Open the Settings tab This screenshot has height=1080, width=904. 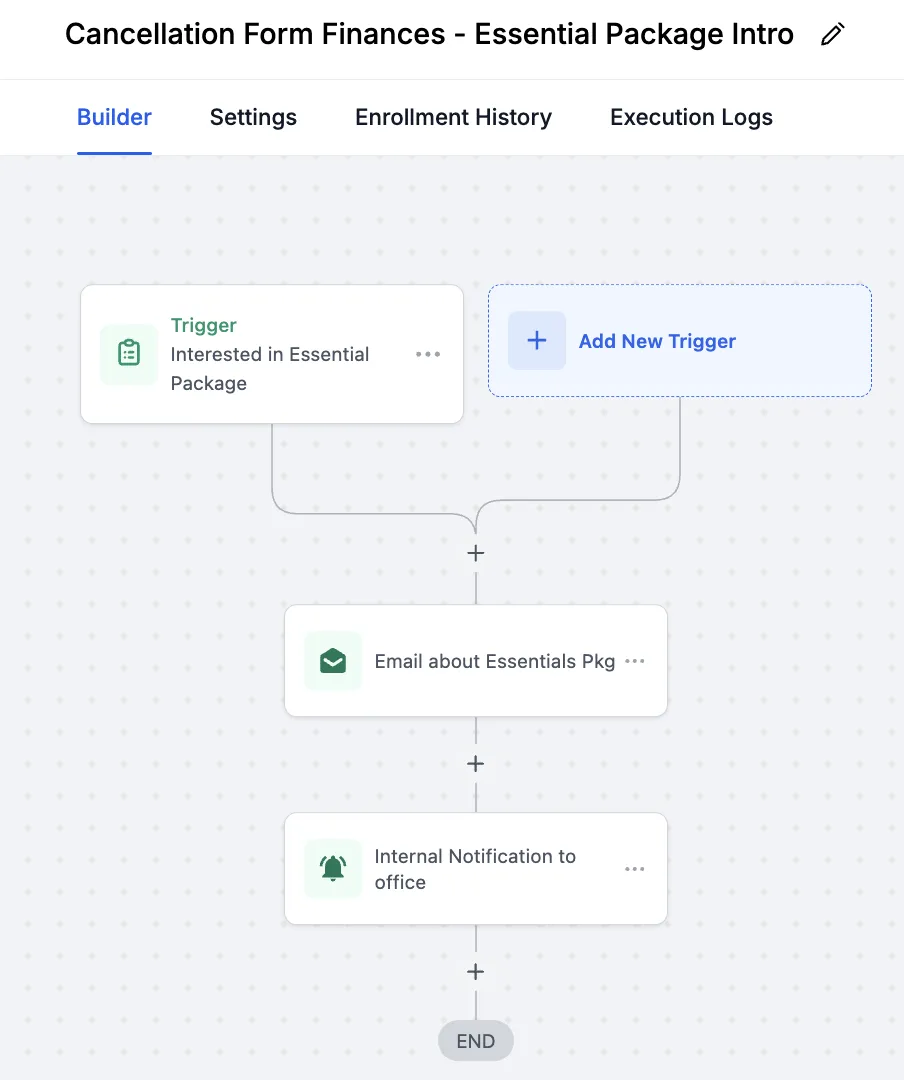253,117
